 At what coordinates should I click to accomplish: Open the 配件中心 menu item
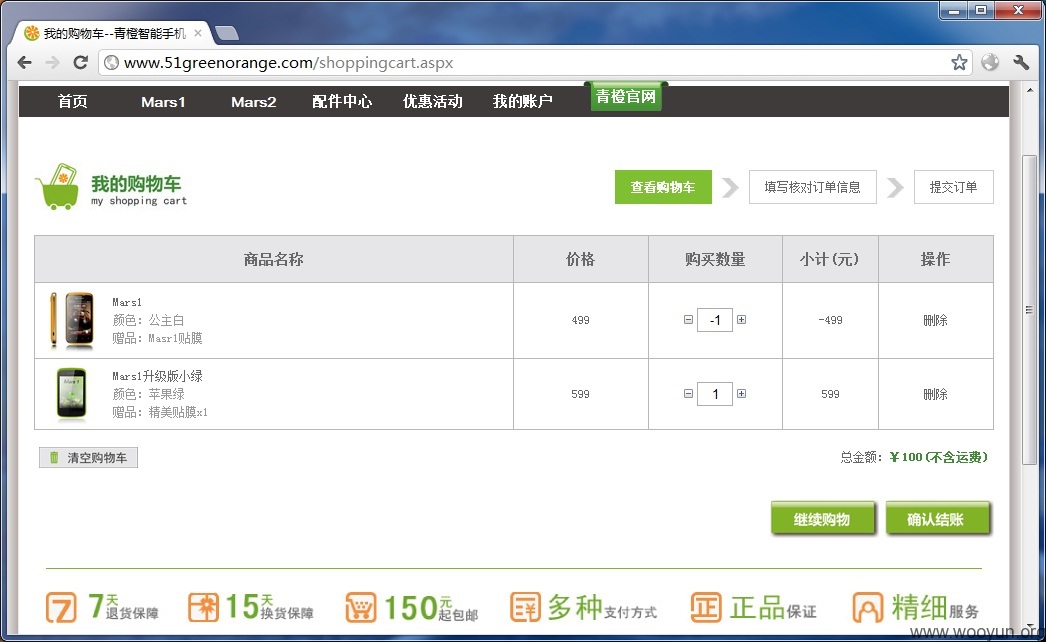(x=342, y=101)
